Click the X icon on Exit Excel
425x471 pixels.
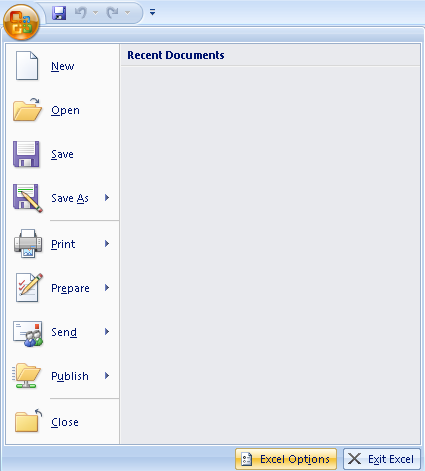(x=354, y=459)
